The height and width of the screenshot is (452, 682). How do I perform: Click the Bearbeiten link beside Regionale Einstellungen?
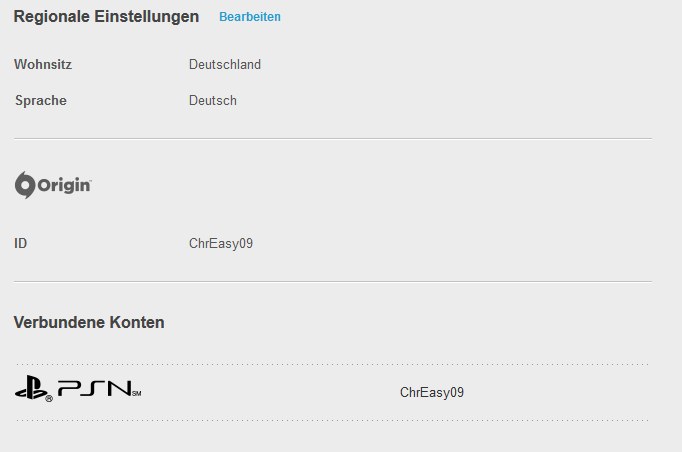point(250,17)
